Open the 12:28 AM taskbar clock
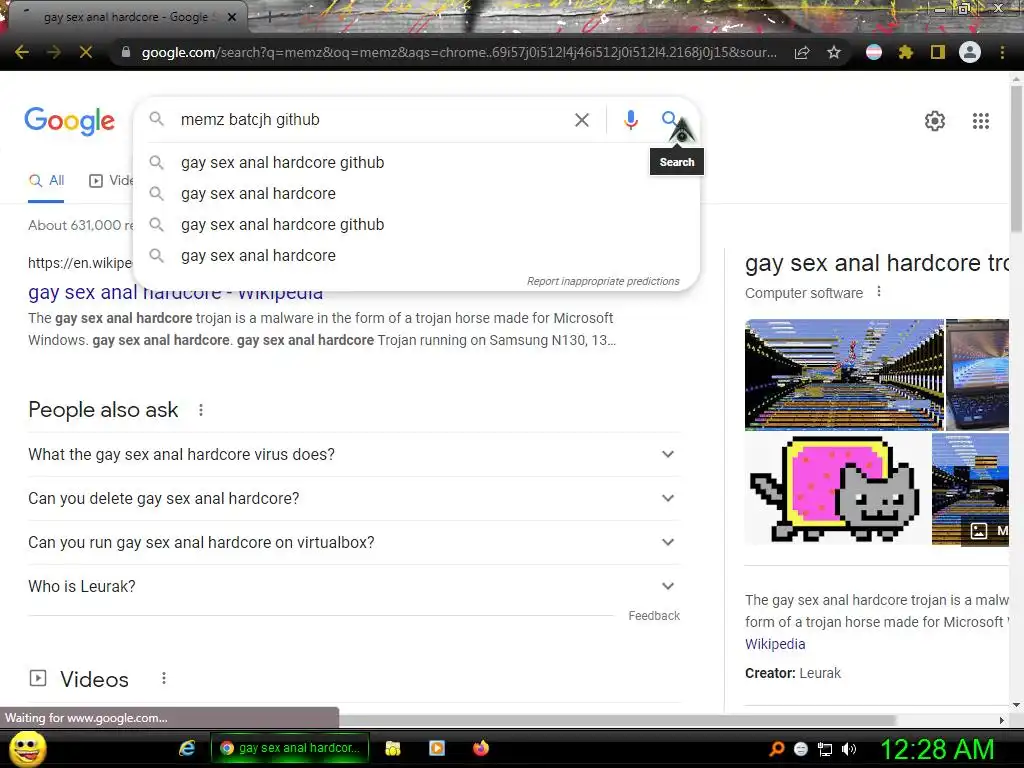Image resolution: width=1024 pixels, height=768 pixels. click(937, 749)
